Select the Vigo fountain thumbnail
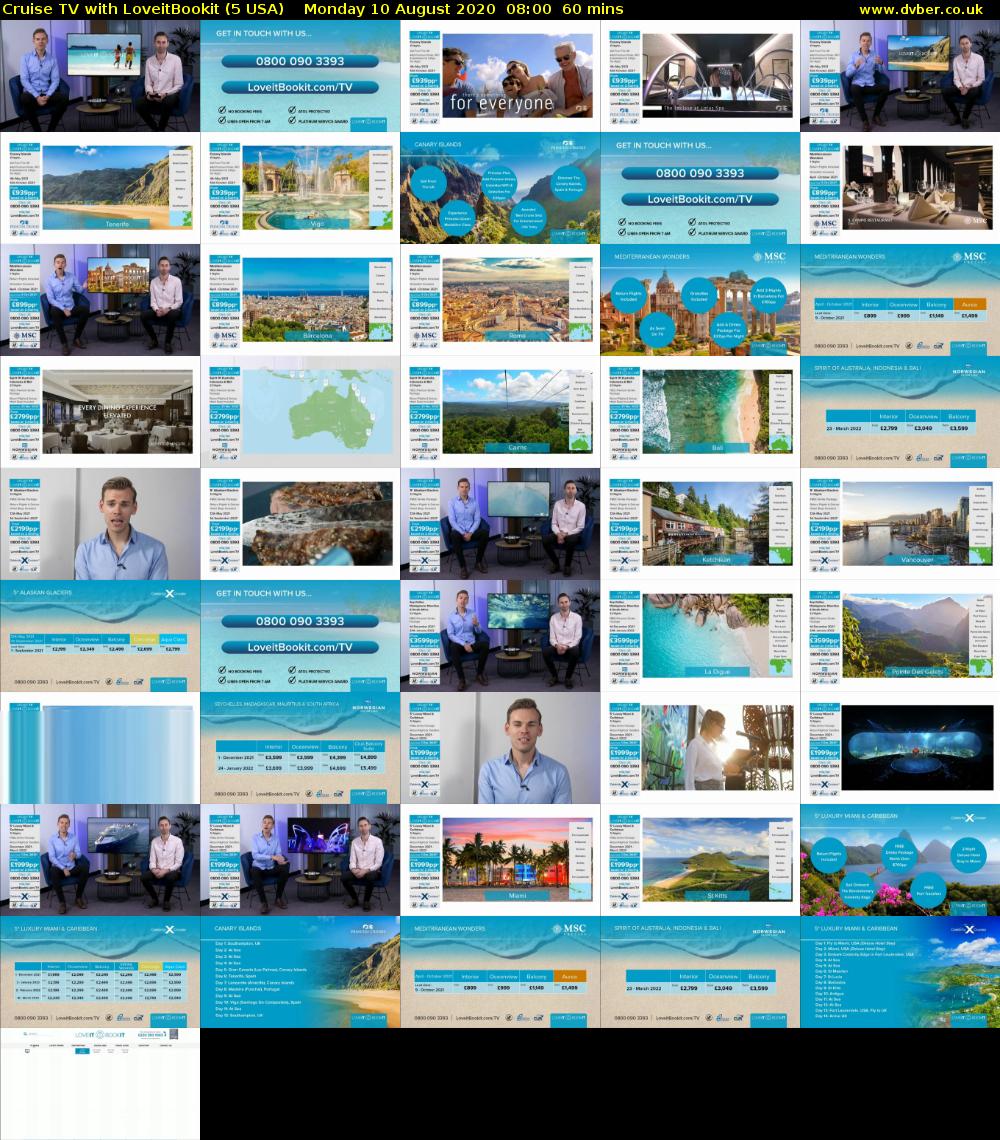Viewport: 1000px width, 1140px height. coord(300,188)
